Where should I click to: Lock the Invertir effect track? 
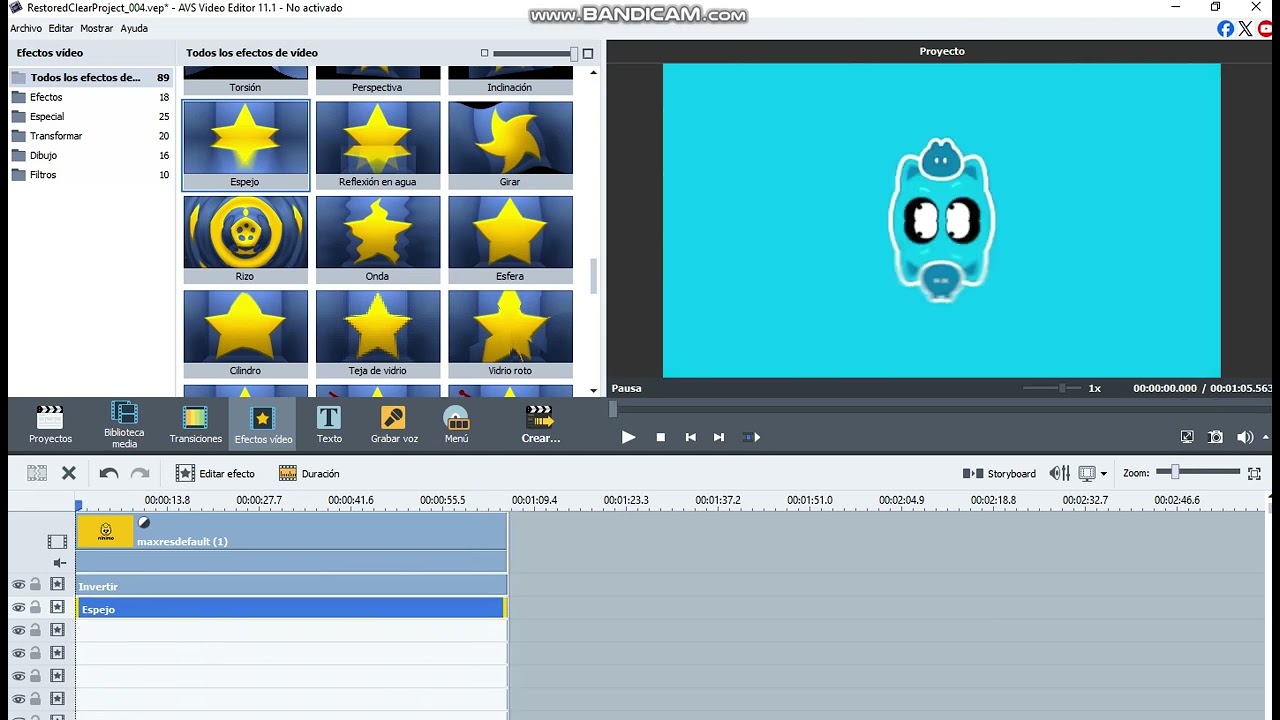[x=35, y=584]
